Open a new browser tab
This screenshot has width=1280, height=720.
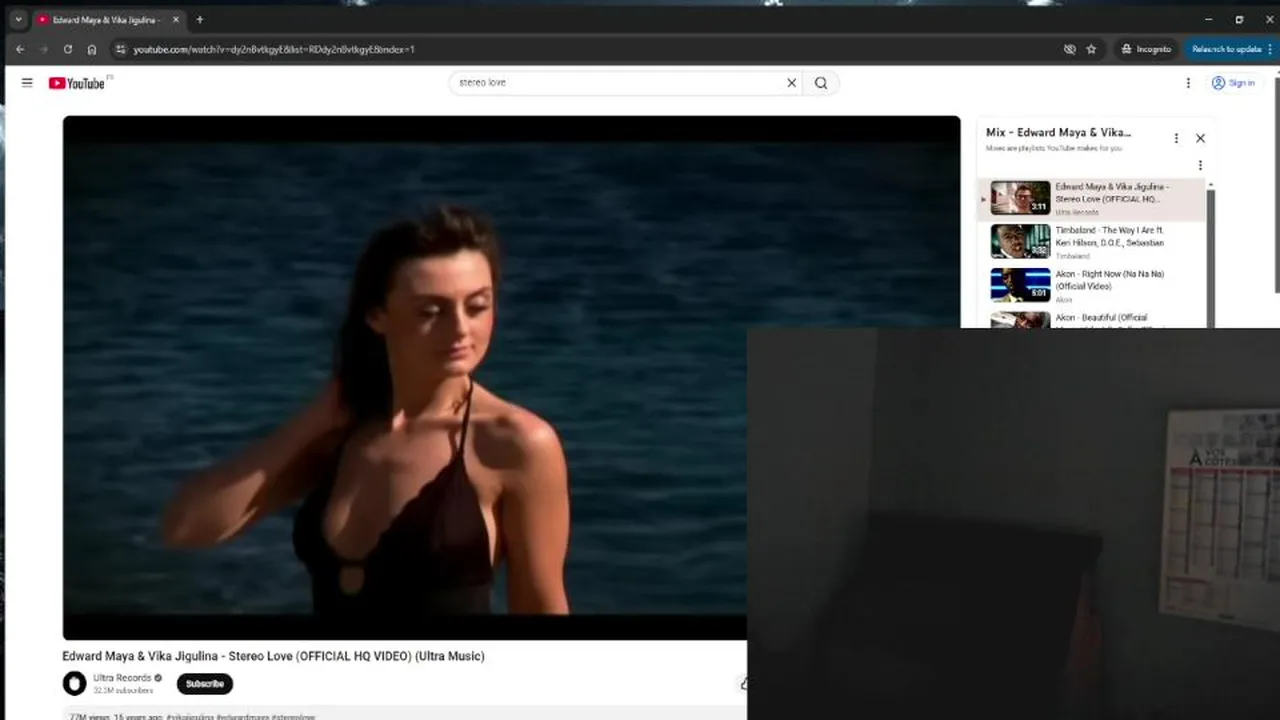click(x=199, y=19)
